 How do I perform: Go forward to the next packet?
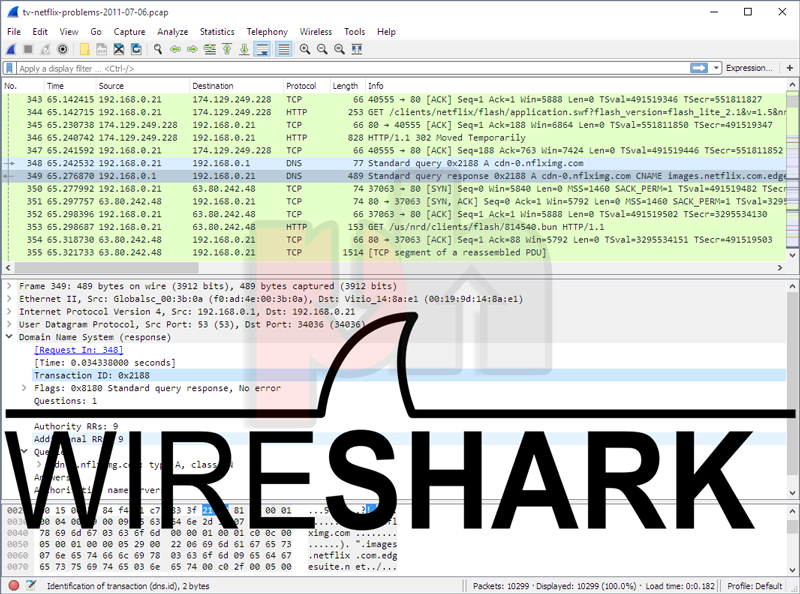192,49
